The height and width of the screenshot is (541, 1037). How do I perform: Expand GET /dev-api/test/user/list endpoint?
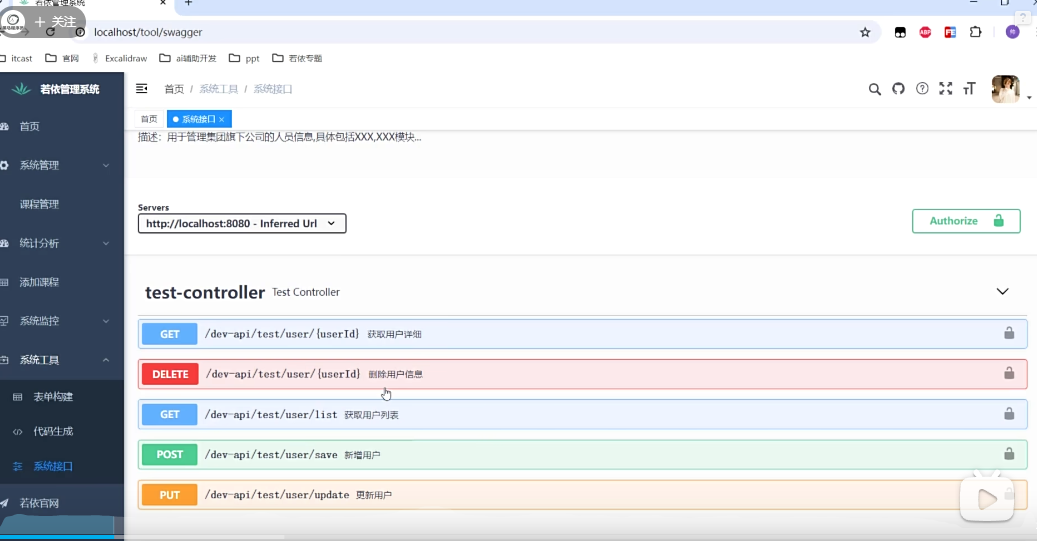[x=583, y=415]
